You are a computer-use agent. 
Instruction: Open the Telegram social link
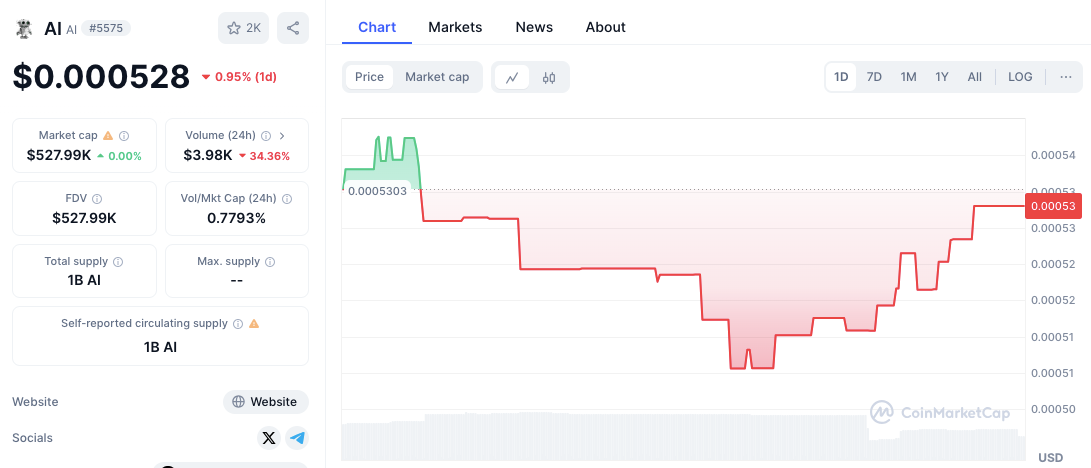(297, 438)
